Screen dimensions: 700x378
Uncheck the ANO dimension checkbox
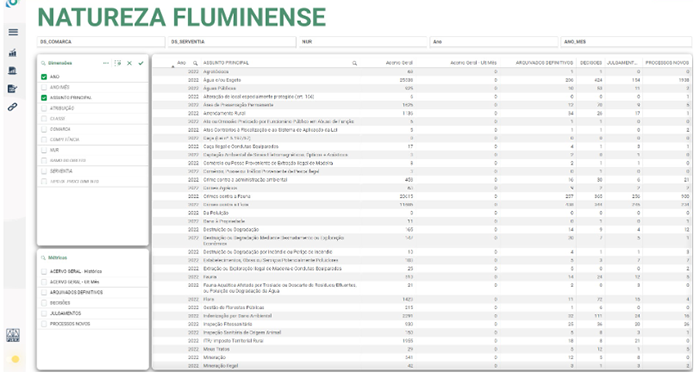(44, 77)
